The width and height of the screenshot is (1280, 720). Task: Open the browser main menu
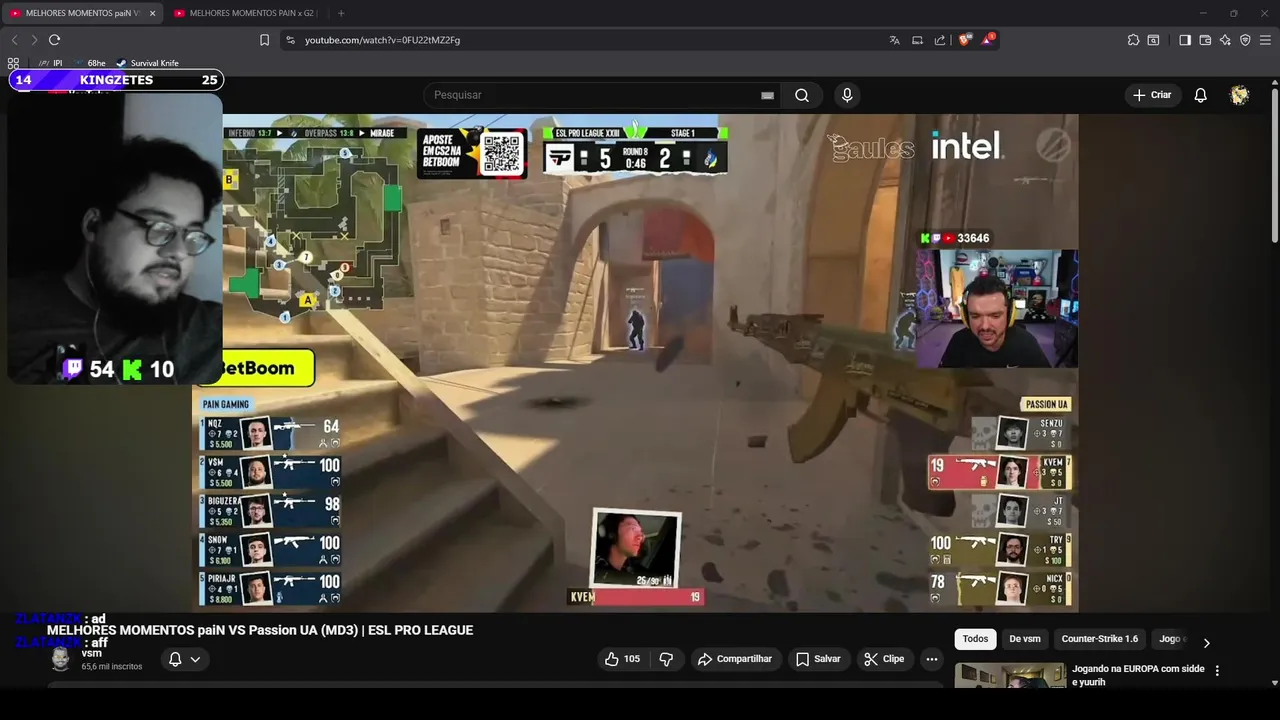click(1265, 40)
